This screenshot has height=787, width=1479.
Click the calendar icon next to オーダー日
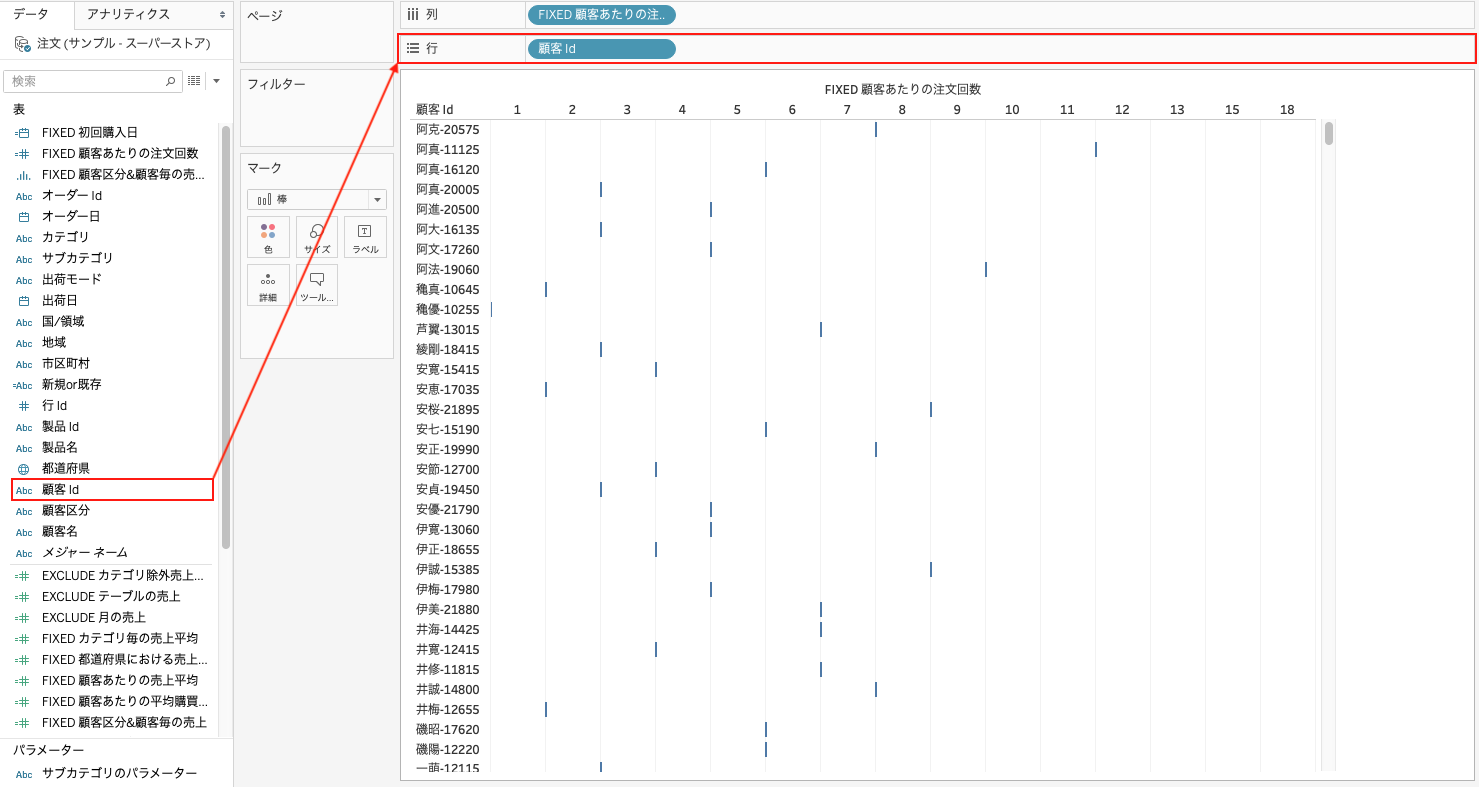(24, 217)
